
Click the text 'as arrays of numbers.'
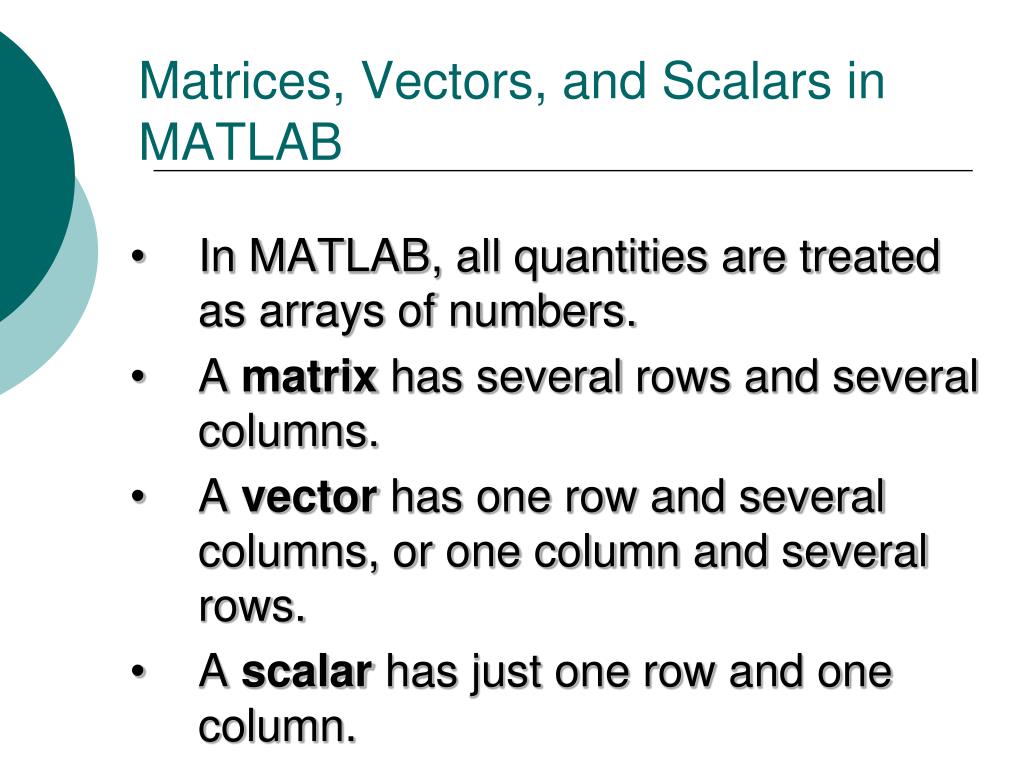tap(417, 311)
